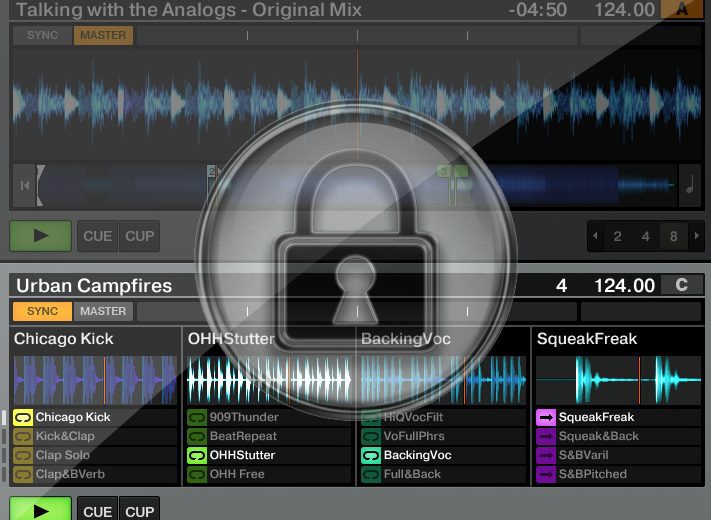
Task: Trigger the VoFullPhrs sample cell
Action: (443, 436)
